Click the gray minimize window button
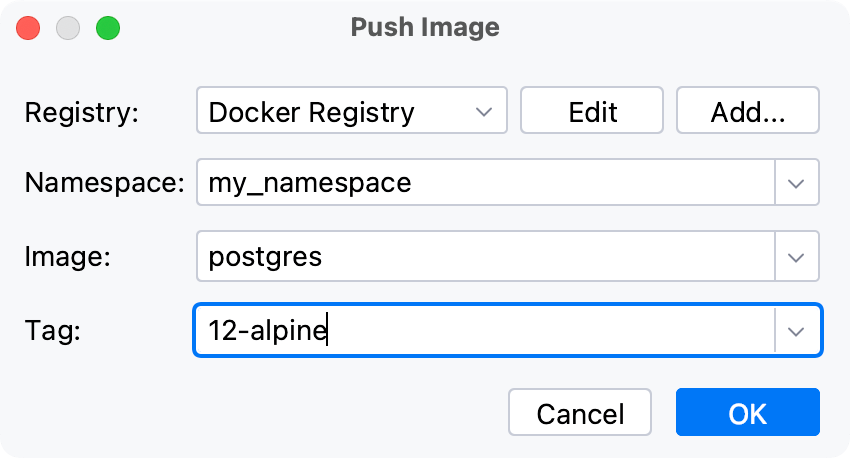This screenshot has width=850, height=458. click(68, 28)
